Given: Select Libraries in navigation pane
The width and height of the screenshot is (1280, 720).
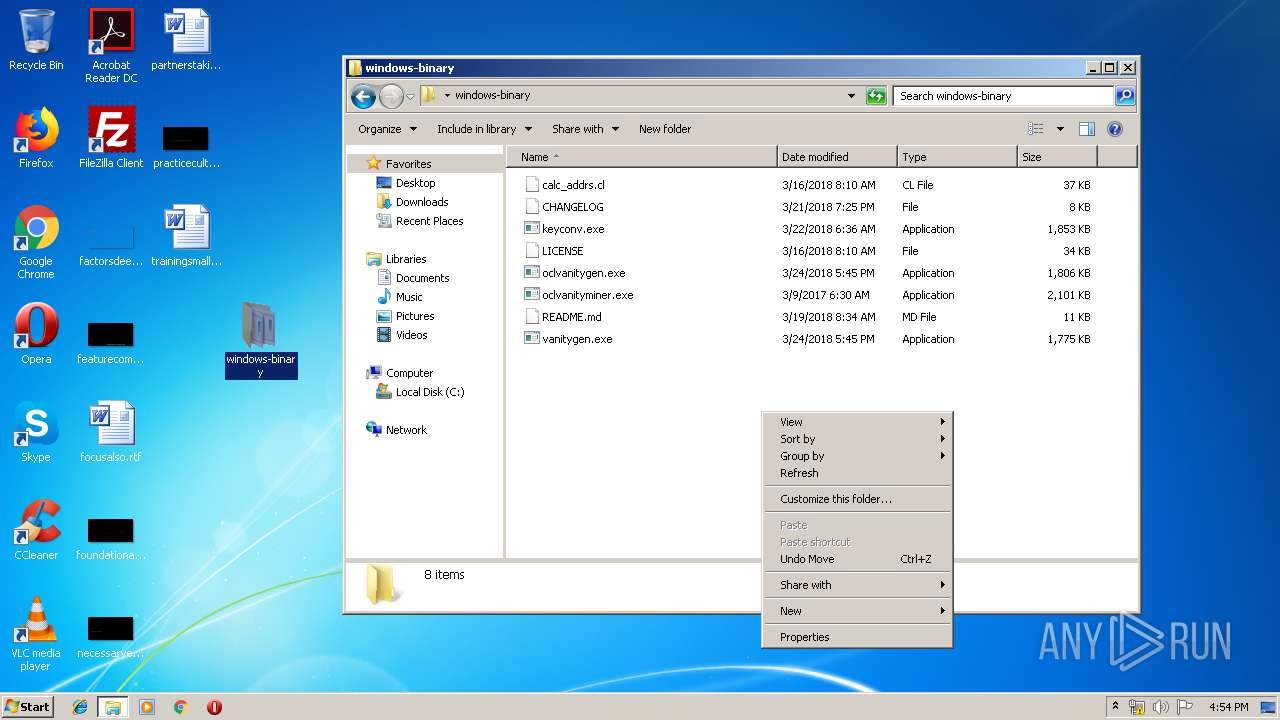Looking at the screenshot, I should (406, 259).
